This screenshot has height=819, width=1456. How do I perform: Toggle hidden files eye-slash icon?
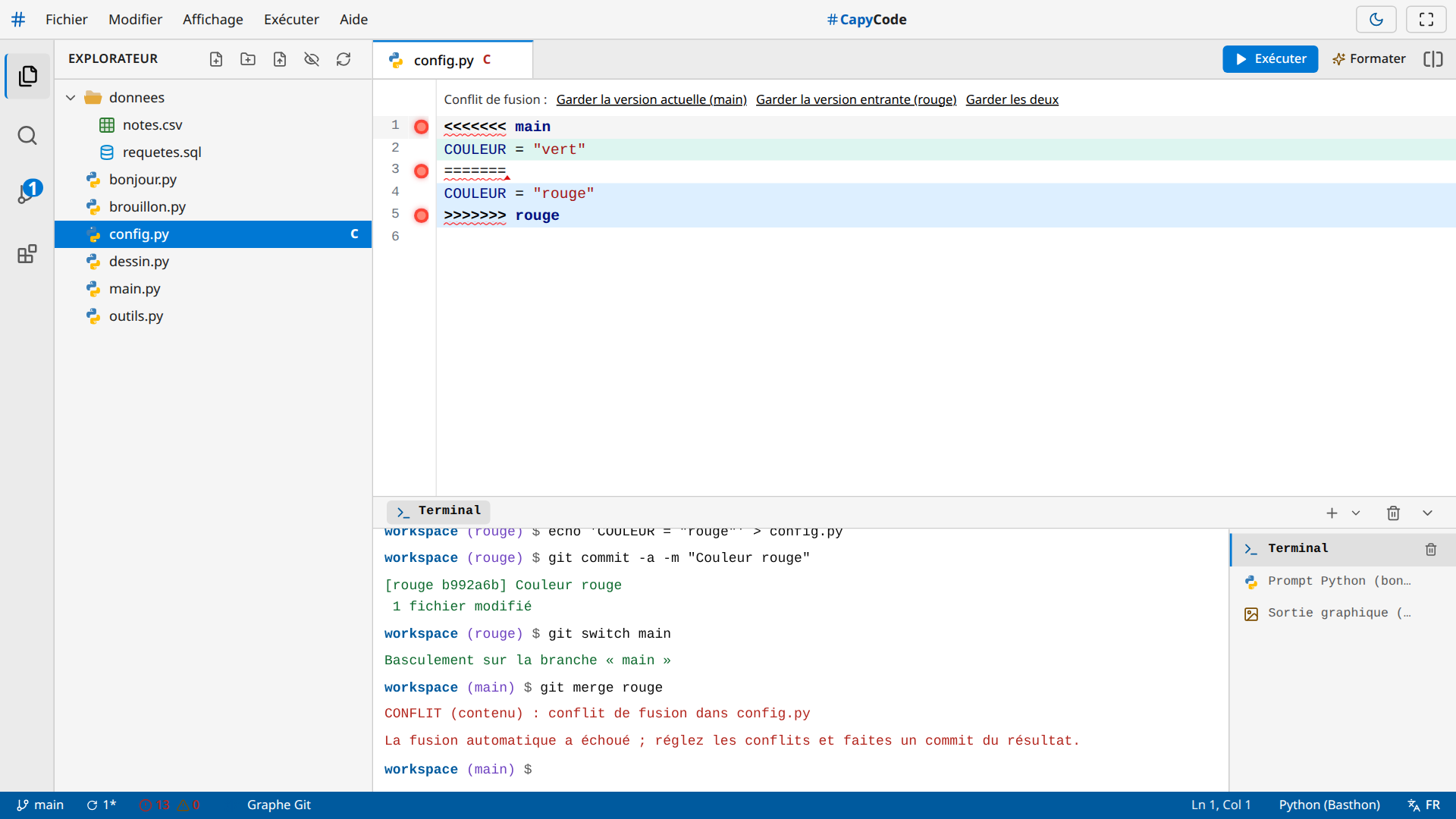312,59
